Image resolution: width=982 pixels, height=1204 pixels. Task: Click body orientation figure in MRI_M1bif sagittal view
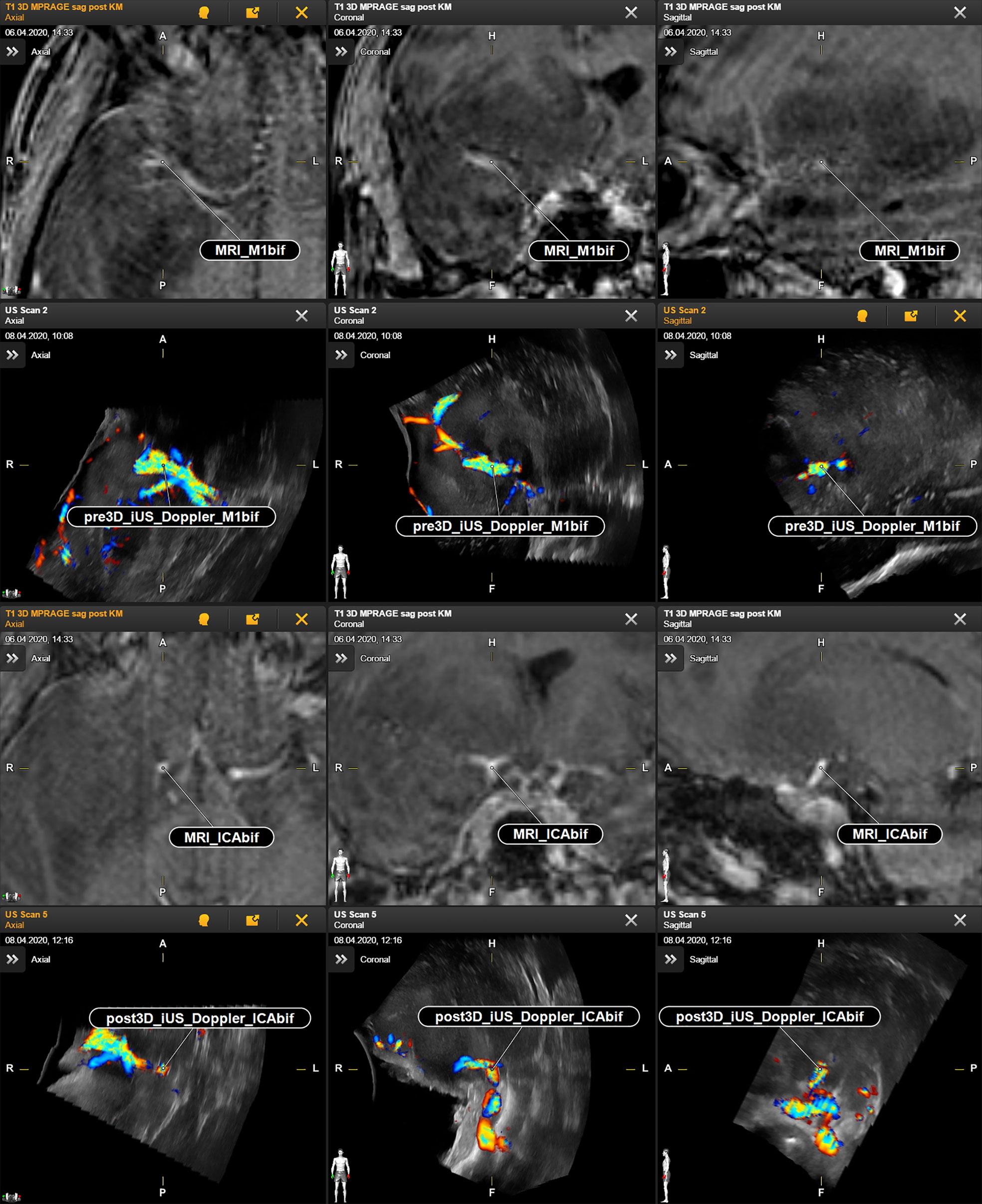point(666,269)
